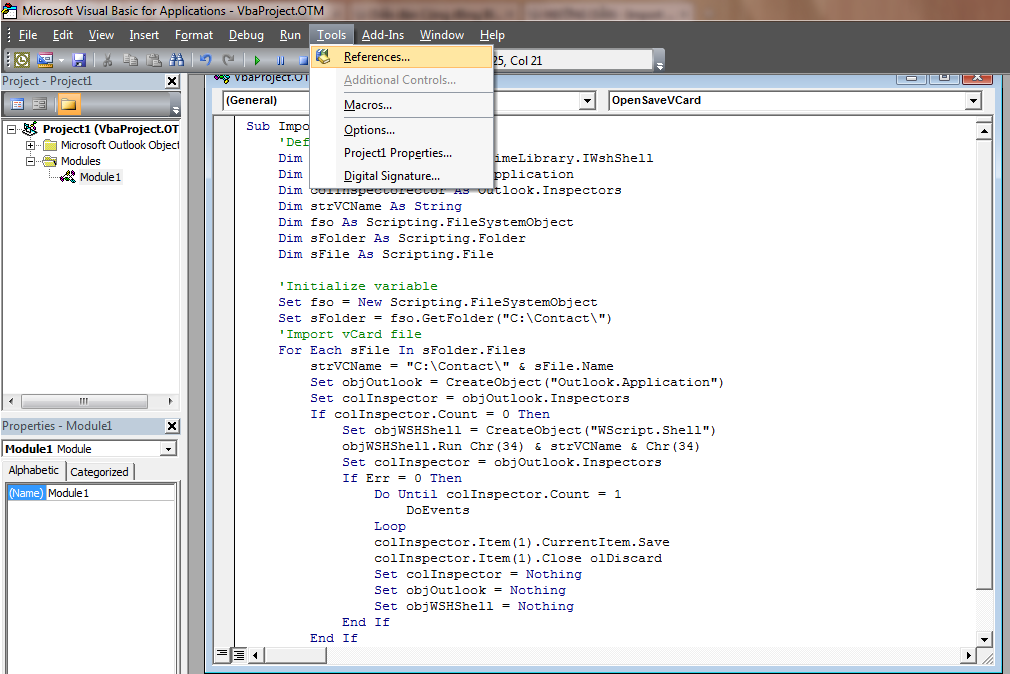Open Module1 Module properties dropdown
The width and height of the screenshot is (1010, 674).
(x=168, y=448)
